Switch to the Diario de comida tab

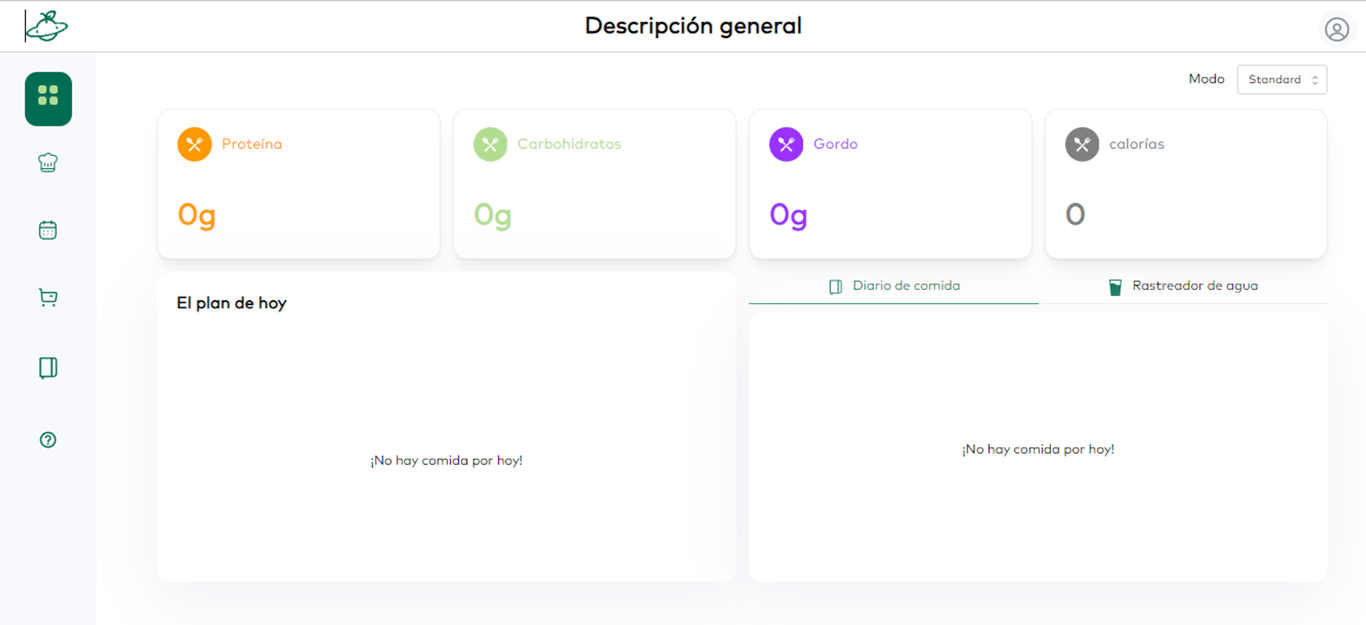click(893, 286)
